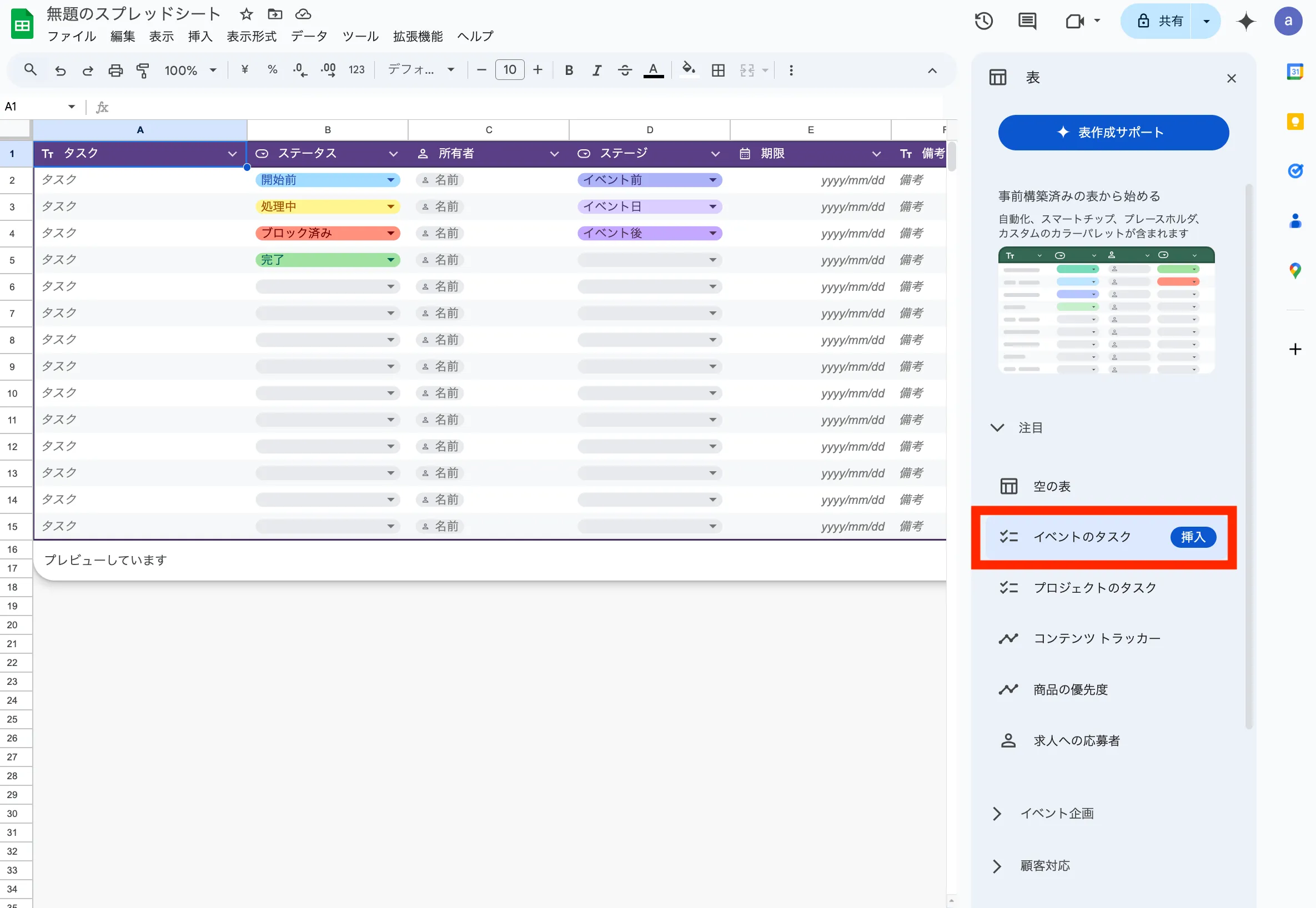The image size is (1316, 908).
Task: Click the font size input field
Action: point(509,70)
